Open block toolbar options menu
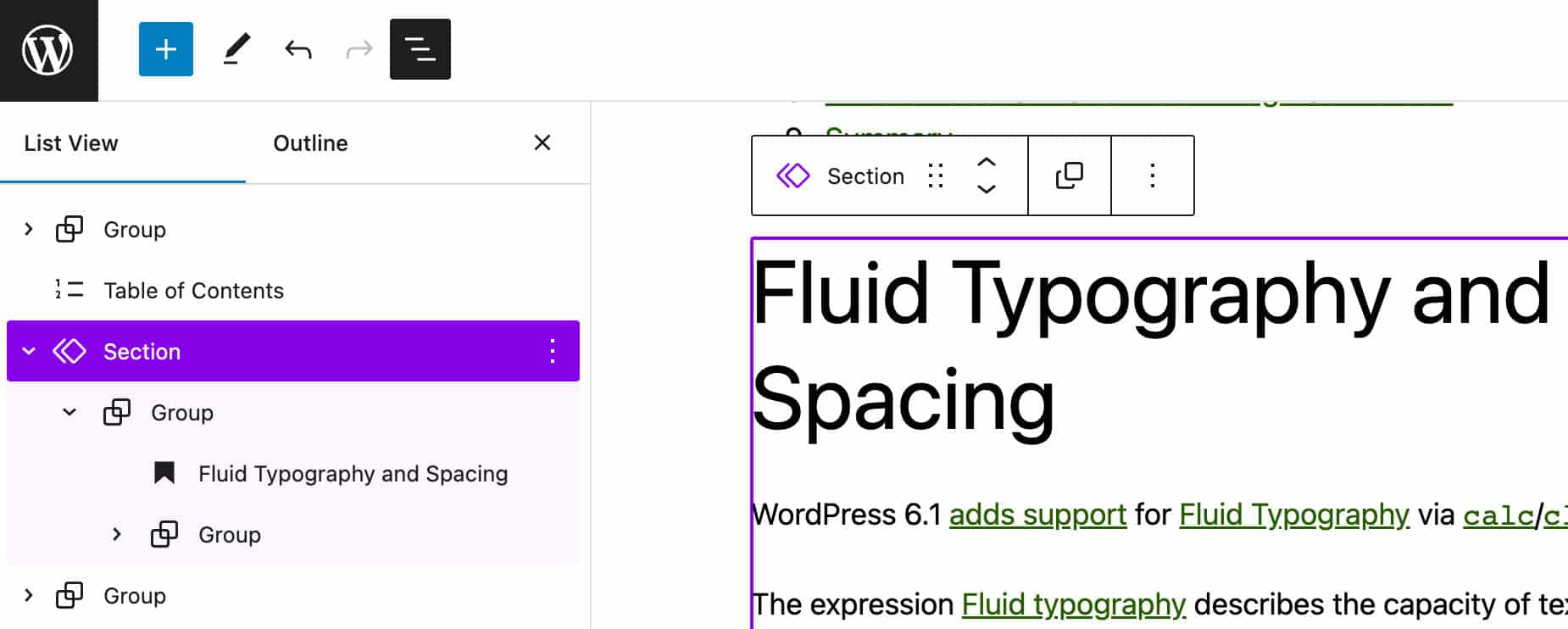Screen dimensions: 1568x629 pyautogui.click(x=1153, y=175)
